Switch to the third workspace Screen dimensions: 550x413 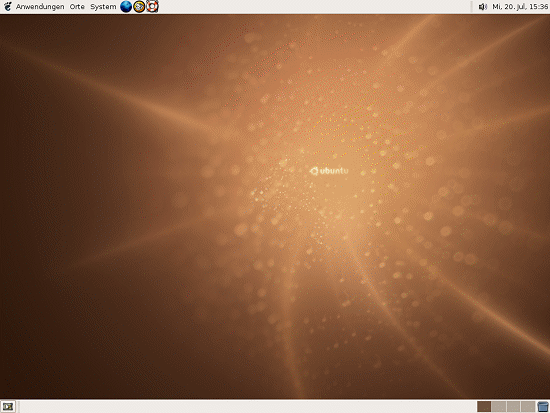[513, 407]
